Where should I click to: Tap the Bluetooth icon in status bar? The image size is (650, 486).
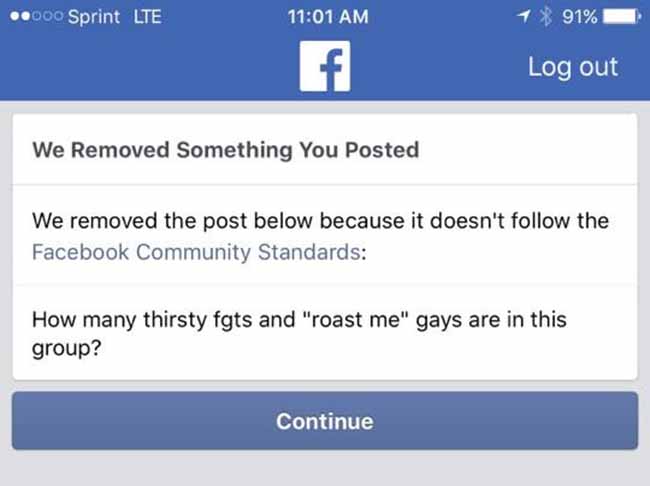(546, 17)
